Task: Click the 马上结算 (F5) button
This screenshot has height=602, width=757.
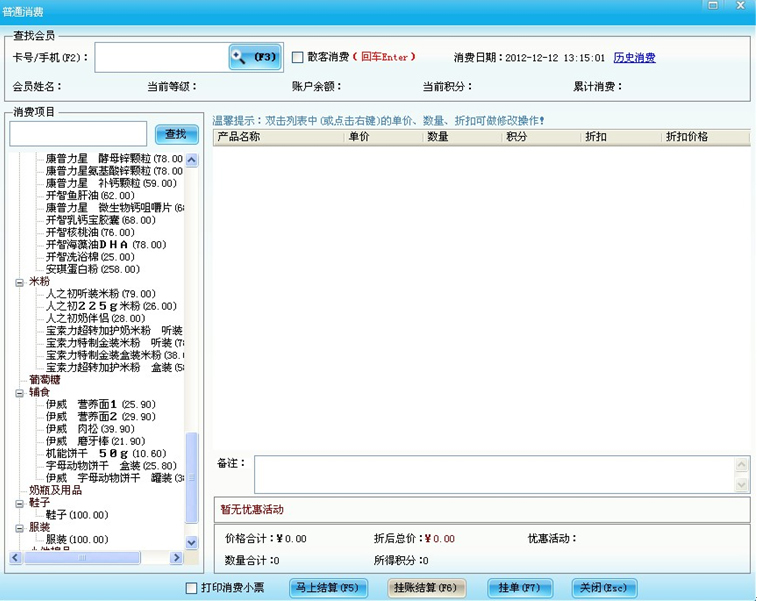Action: [328, 588]
